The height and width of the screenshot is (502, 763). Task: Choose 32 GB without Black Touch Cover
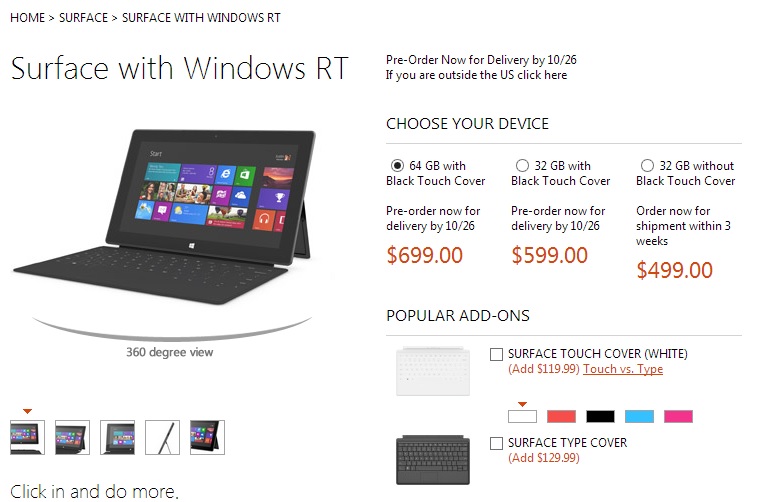[x=647, y=166]
